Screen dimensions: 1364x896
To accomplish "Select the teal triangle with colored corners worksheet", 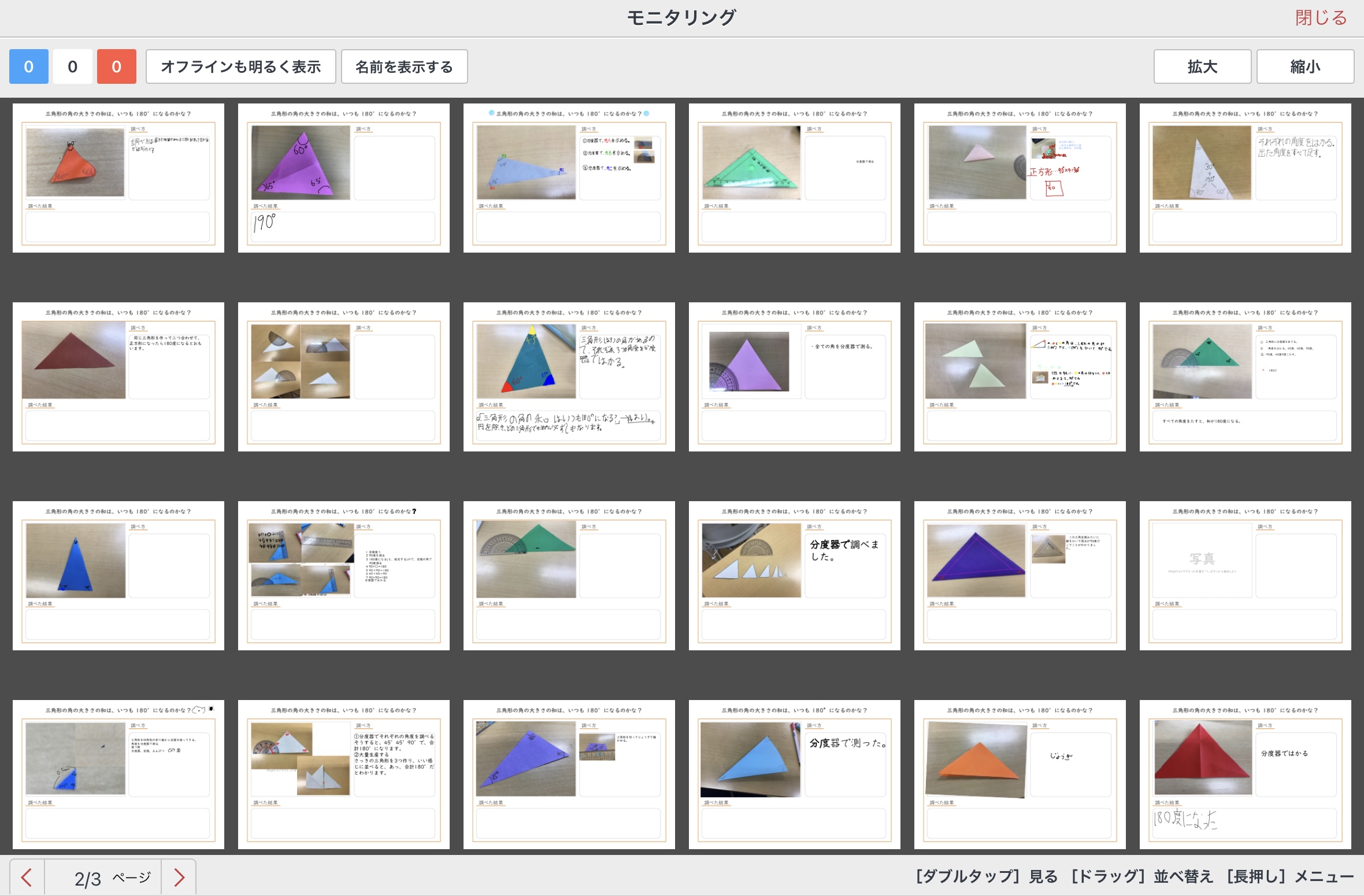I will tap(569, 376).
